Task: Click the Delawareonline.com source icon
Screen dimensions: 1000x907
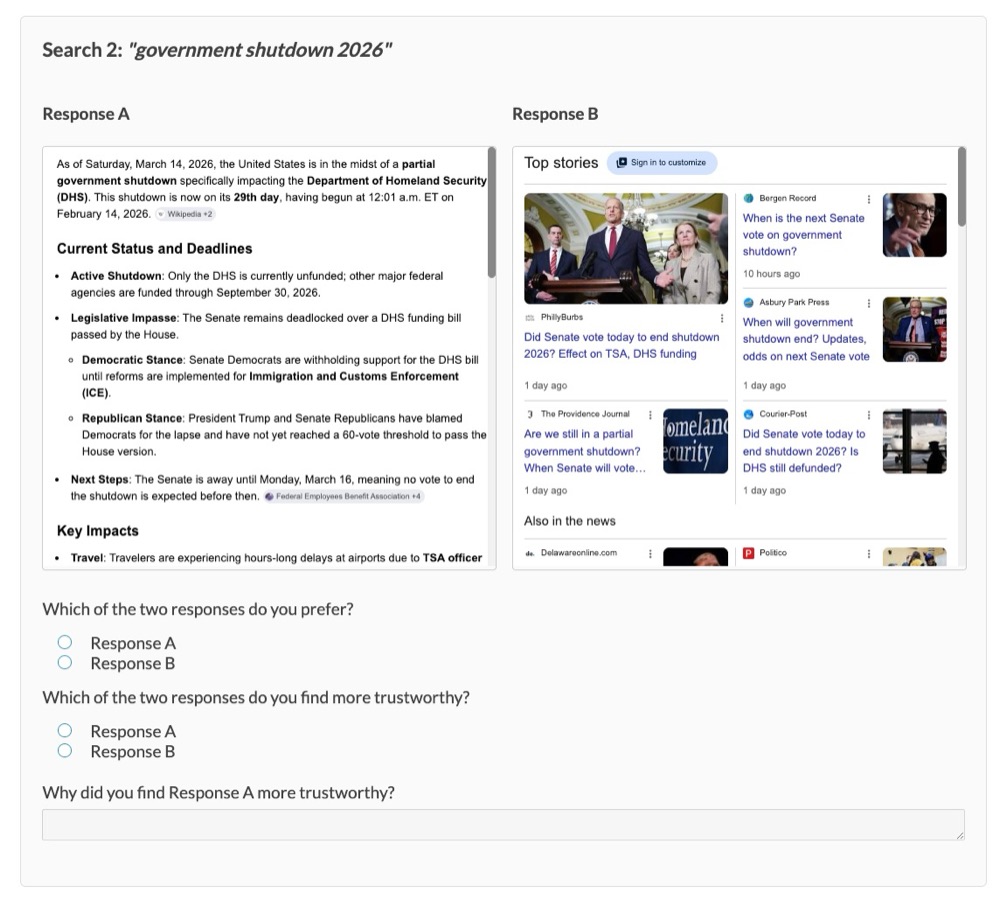Action: click(529, 553)
